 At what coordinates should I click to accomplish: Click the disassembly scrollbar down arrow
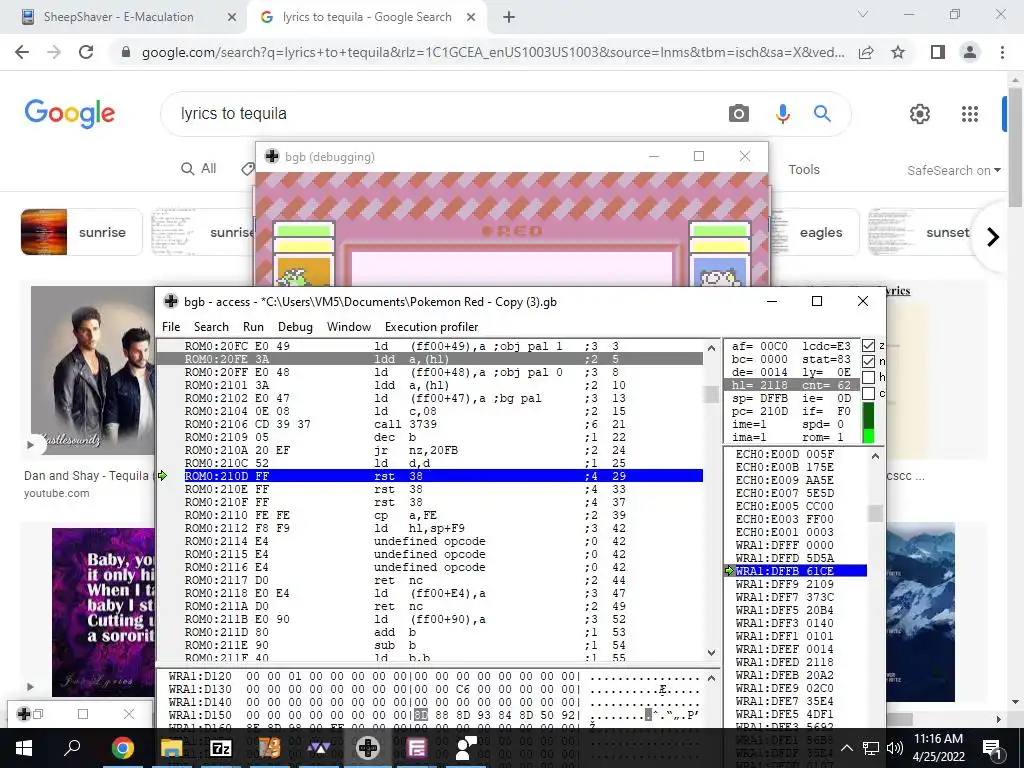point(711,652)
